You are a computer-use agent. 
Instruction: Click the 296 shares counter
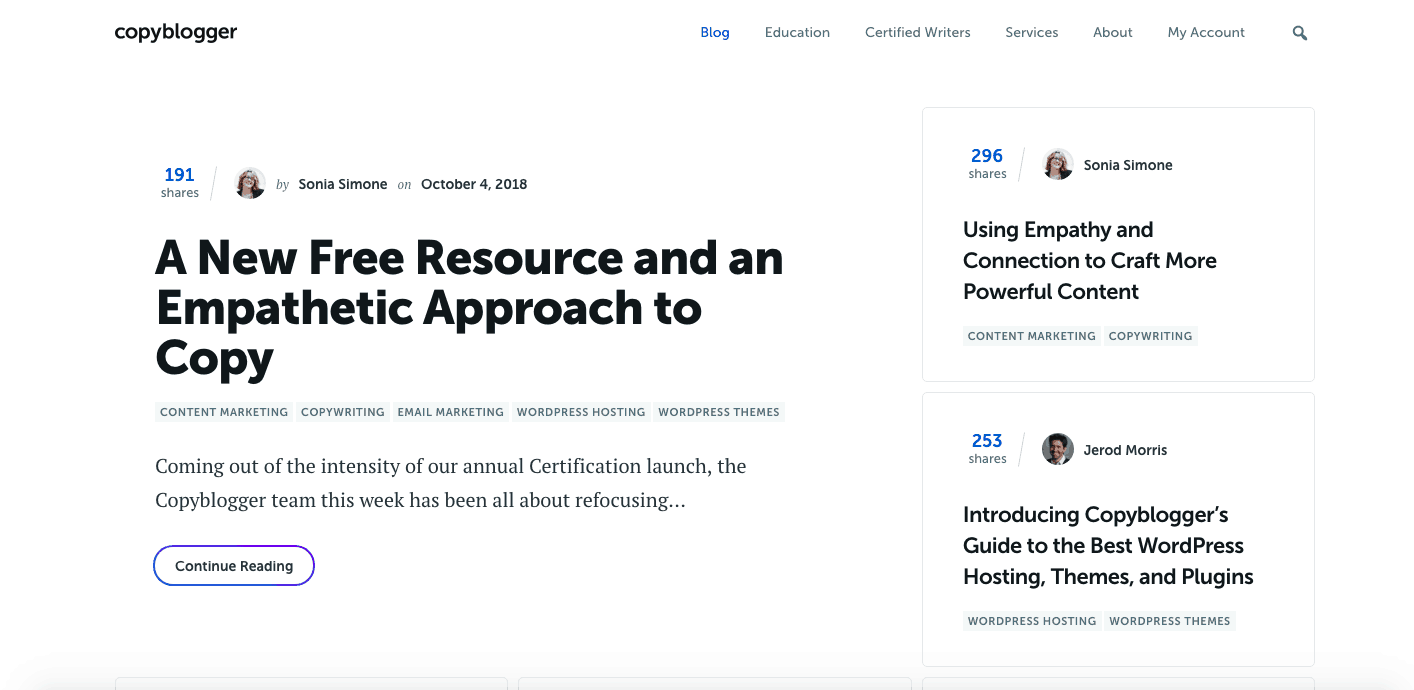click(x=987, y=163)
